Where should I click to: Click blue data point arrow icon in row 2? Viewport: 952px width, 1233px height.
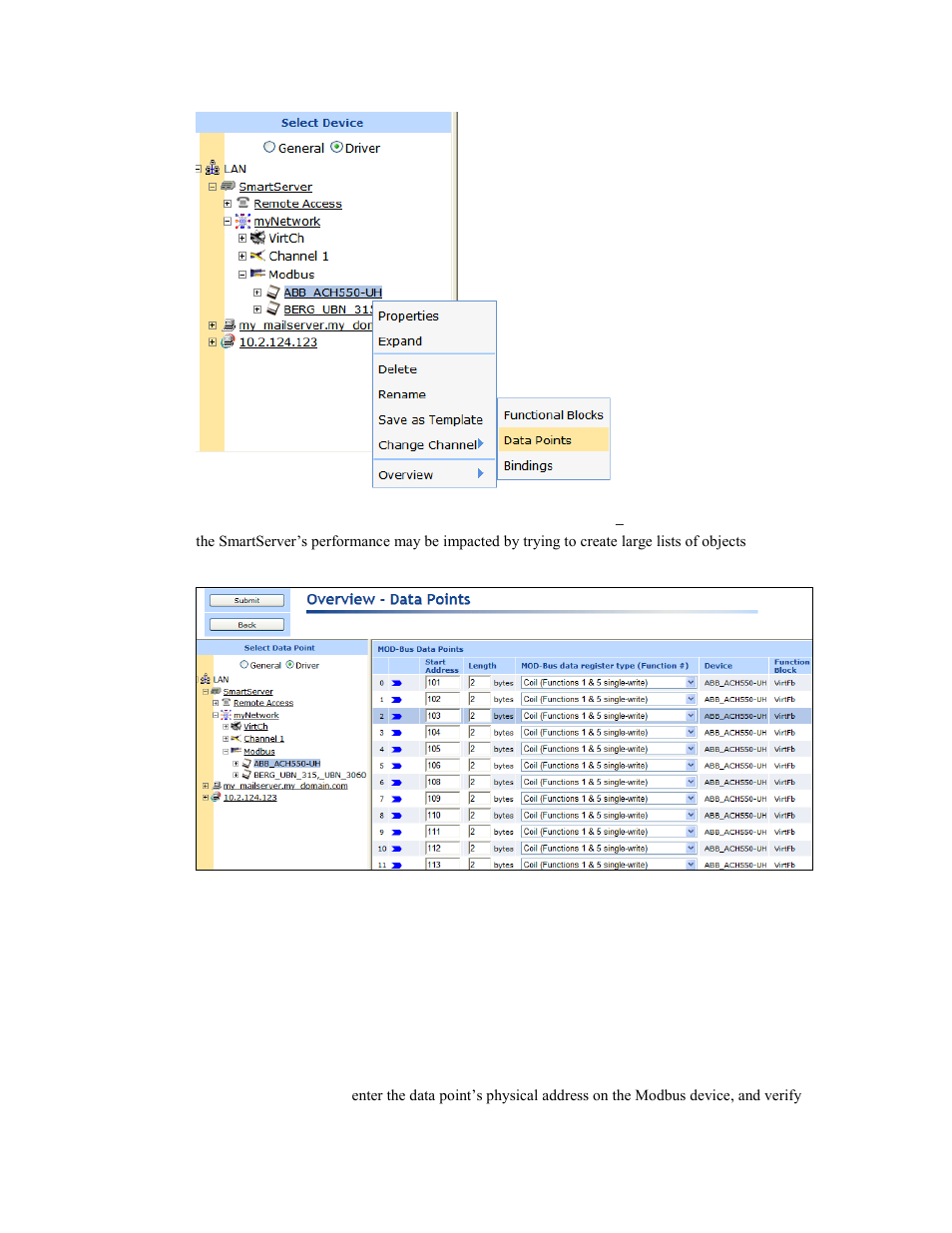396,716
